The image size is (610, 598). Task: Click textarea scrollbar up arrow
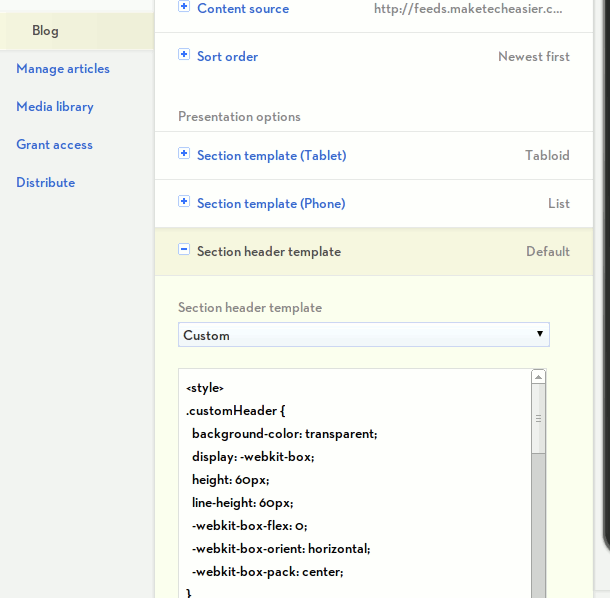tap(539, 377)
